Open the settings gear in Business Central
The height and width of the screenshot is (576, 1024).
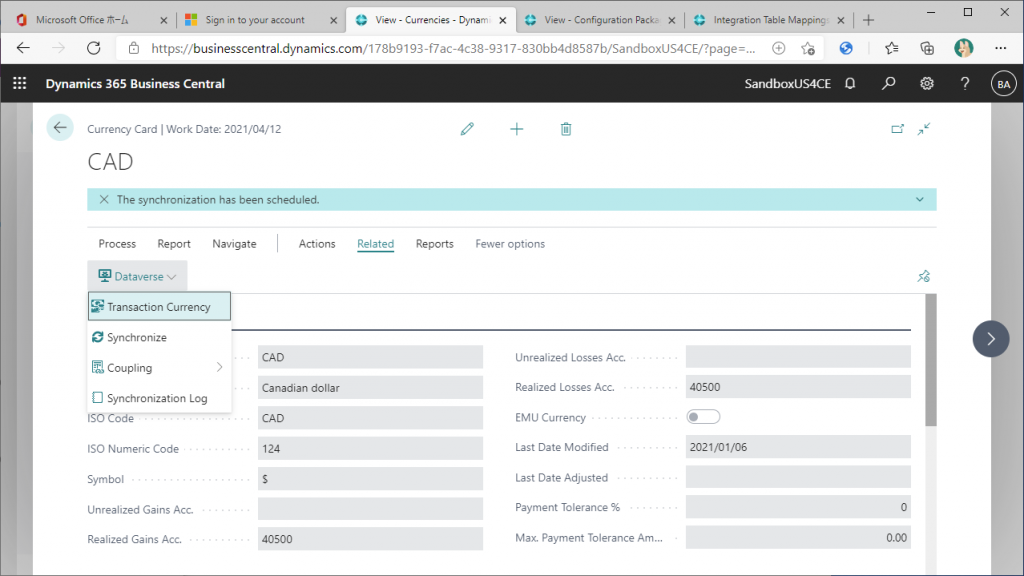point(927,84)
